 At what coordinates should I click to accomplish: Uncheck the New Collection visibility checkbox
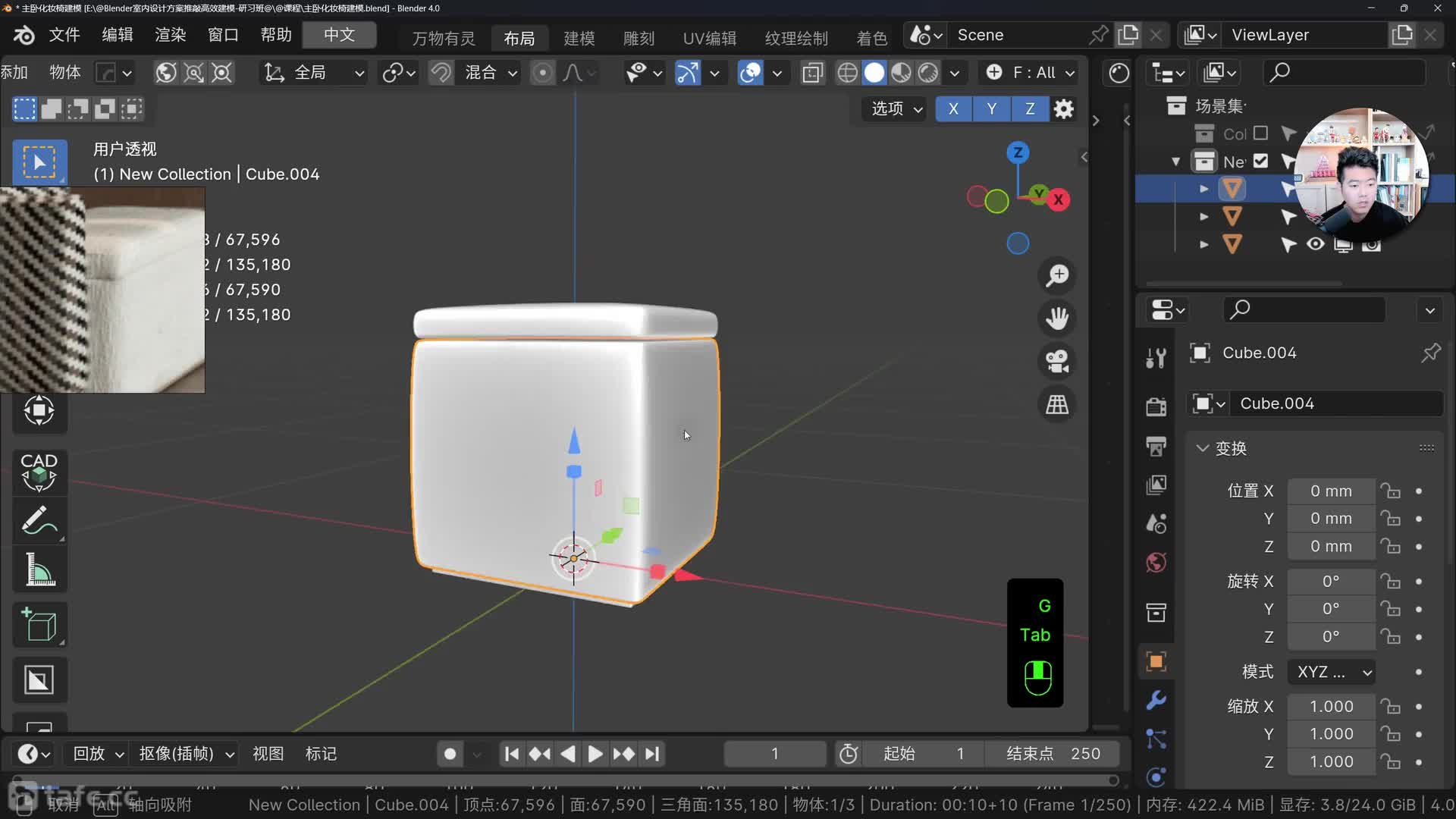pos(1260,161)
